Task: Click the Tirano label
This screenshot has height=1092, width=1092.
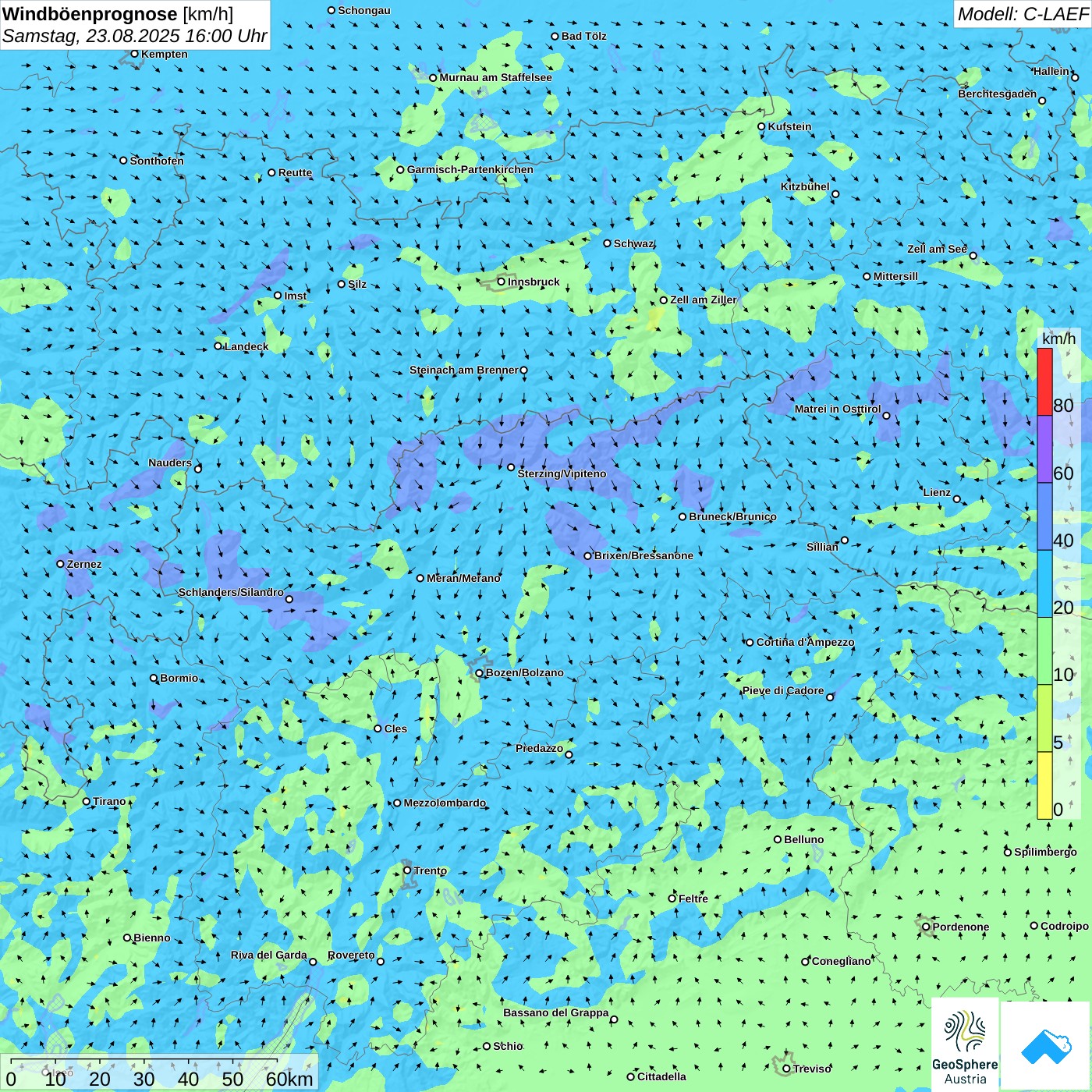Action: (x=109, y=801)
